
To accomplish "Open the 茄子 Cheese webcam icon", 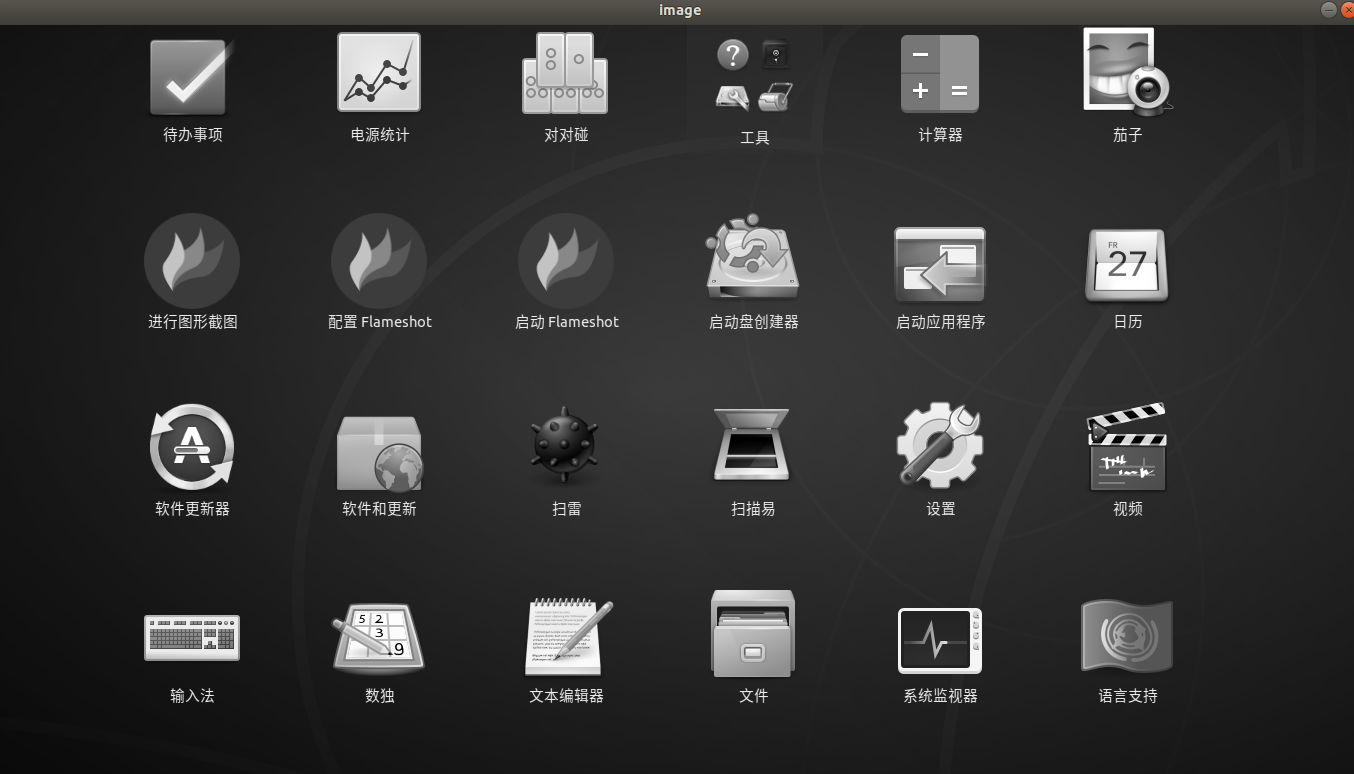I will [x=1128, y=72].
